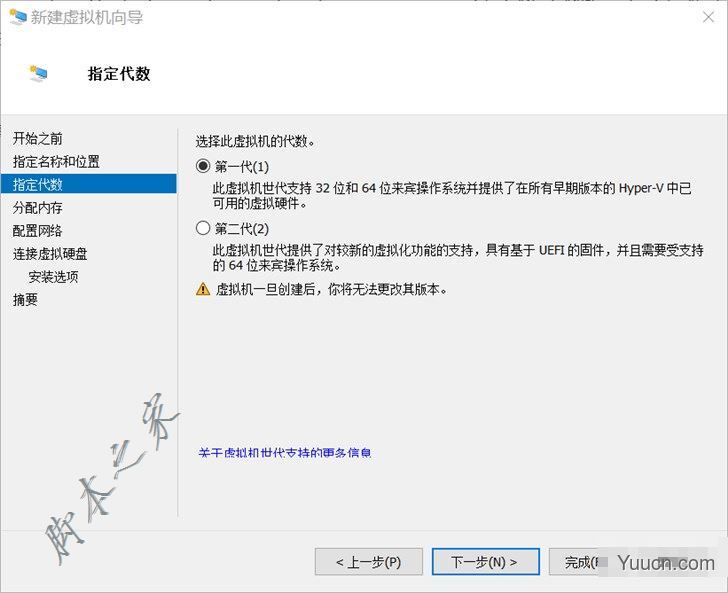Select the 第二代(2) radio button
Image resolution: width=728 pixels, height=593 pixels.
[x=203, y=228]
